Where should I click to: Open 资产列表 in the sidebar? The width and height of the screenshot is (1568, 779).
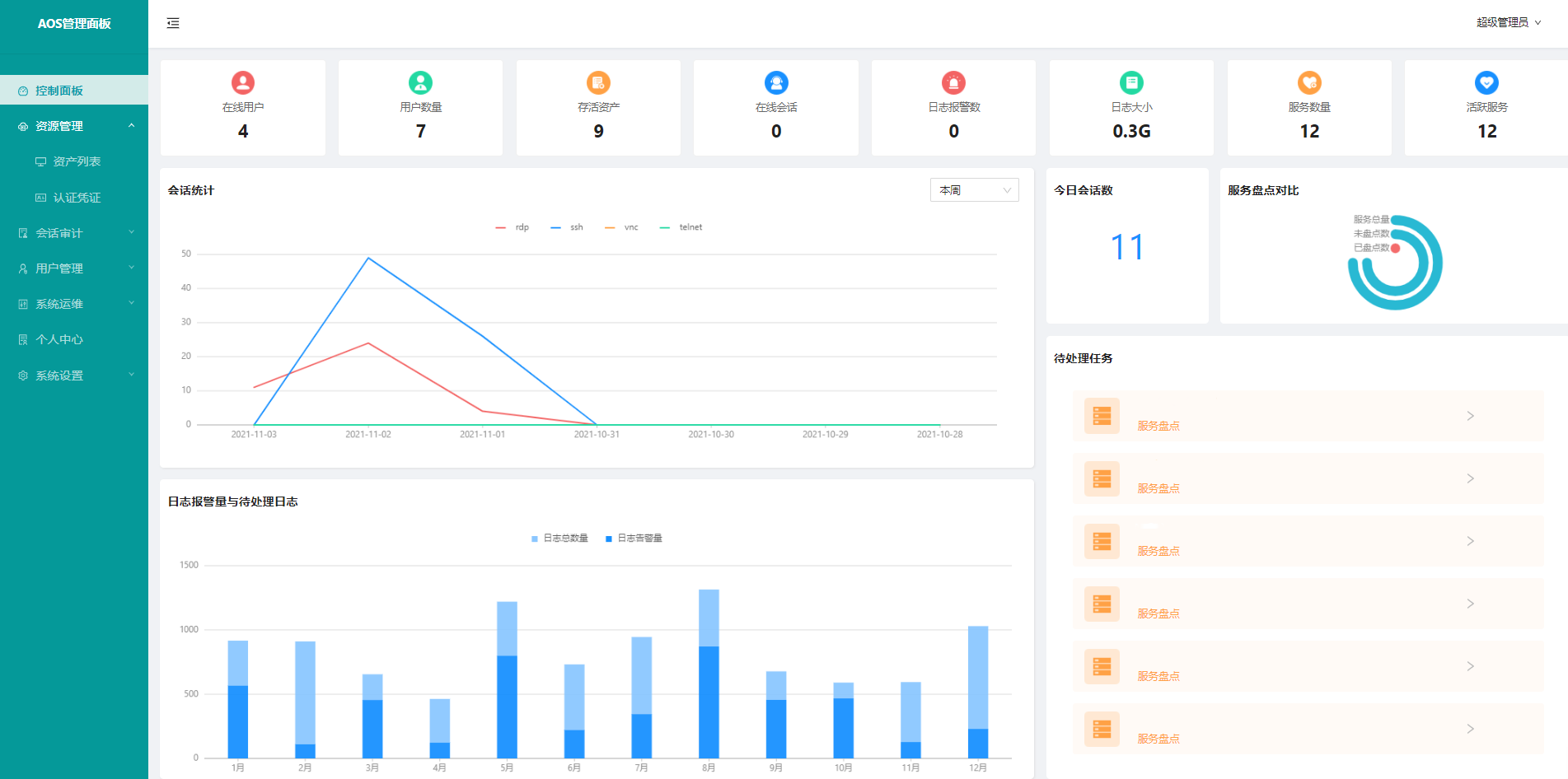(77, 161)
